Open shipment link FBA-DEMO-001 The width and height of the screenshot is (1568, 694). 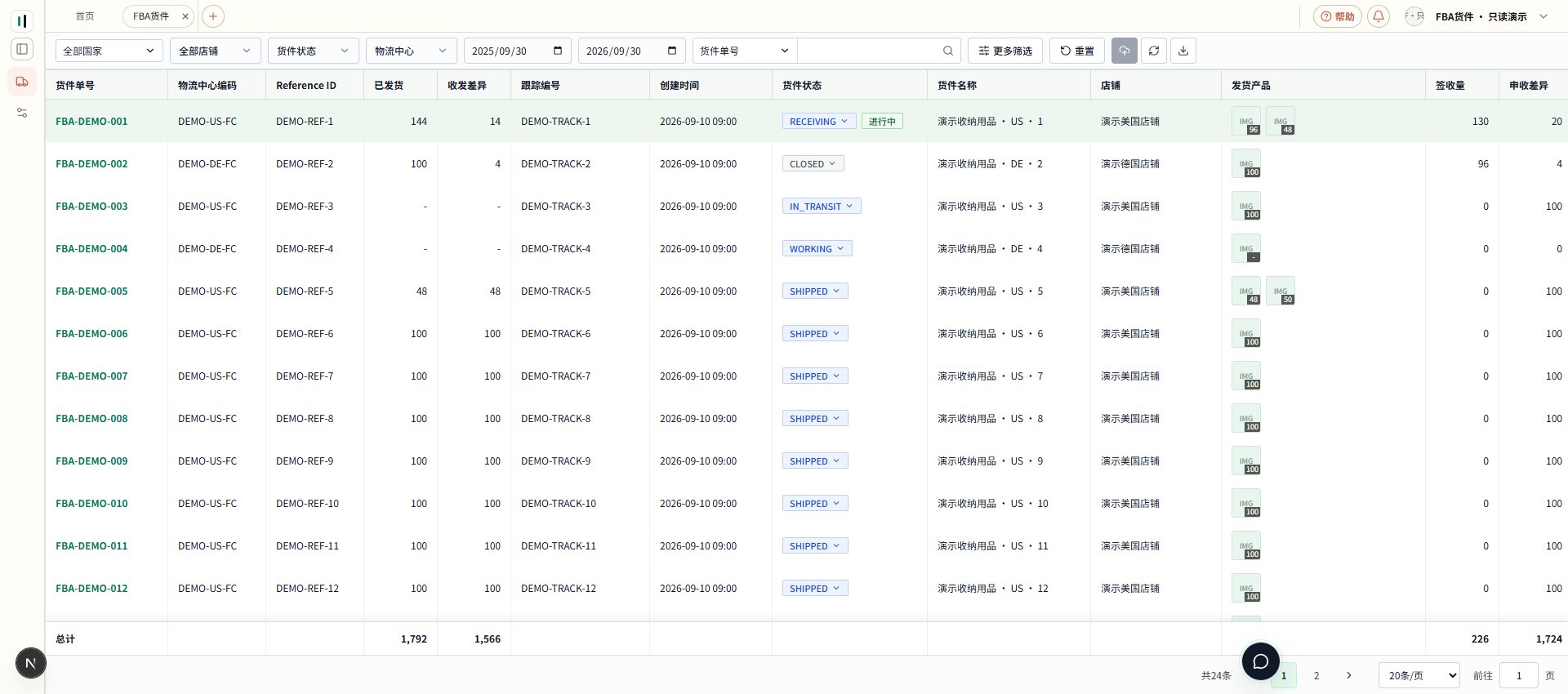91,121
